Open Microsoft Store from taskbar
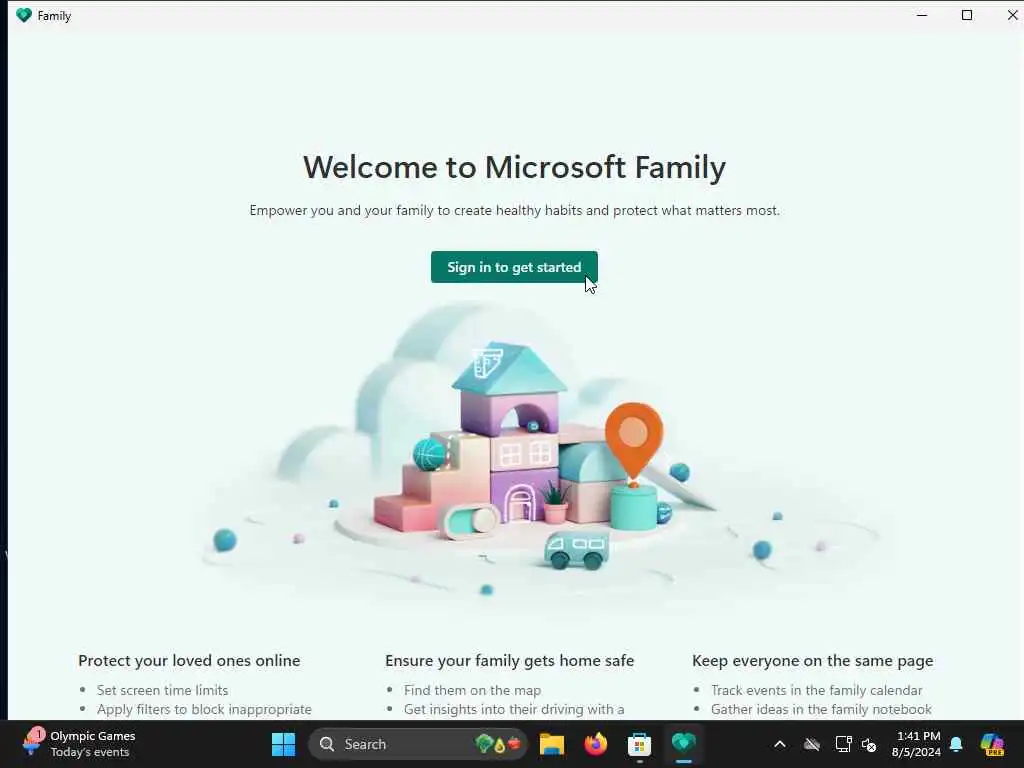 click(x=639, y=744)
